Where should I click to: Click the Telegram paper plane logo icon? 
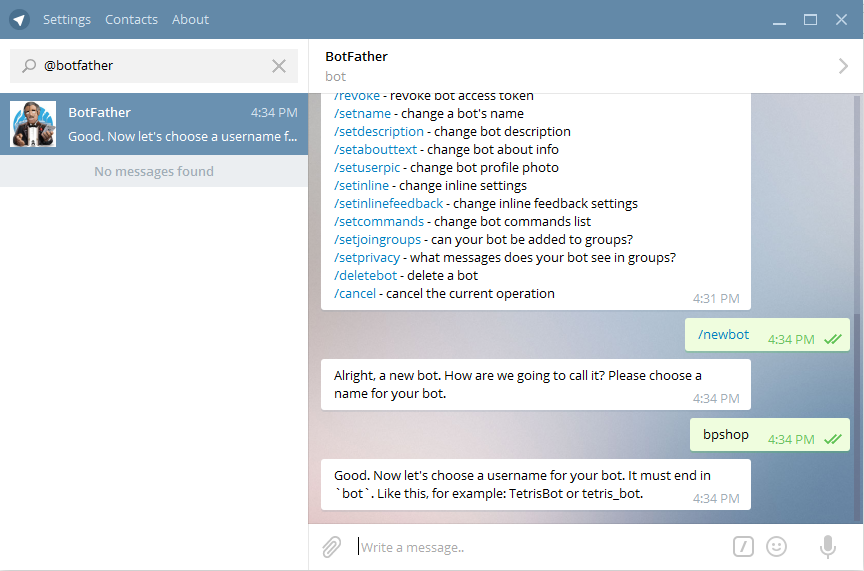(19, 20)
